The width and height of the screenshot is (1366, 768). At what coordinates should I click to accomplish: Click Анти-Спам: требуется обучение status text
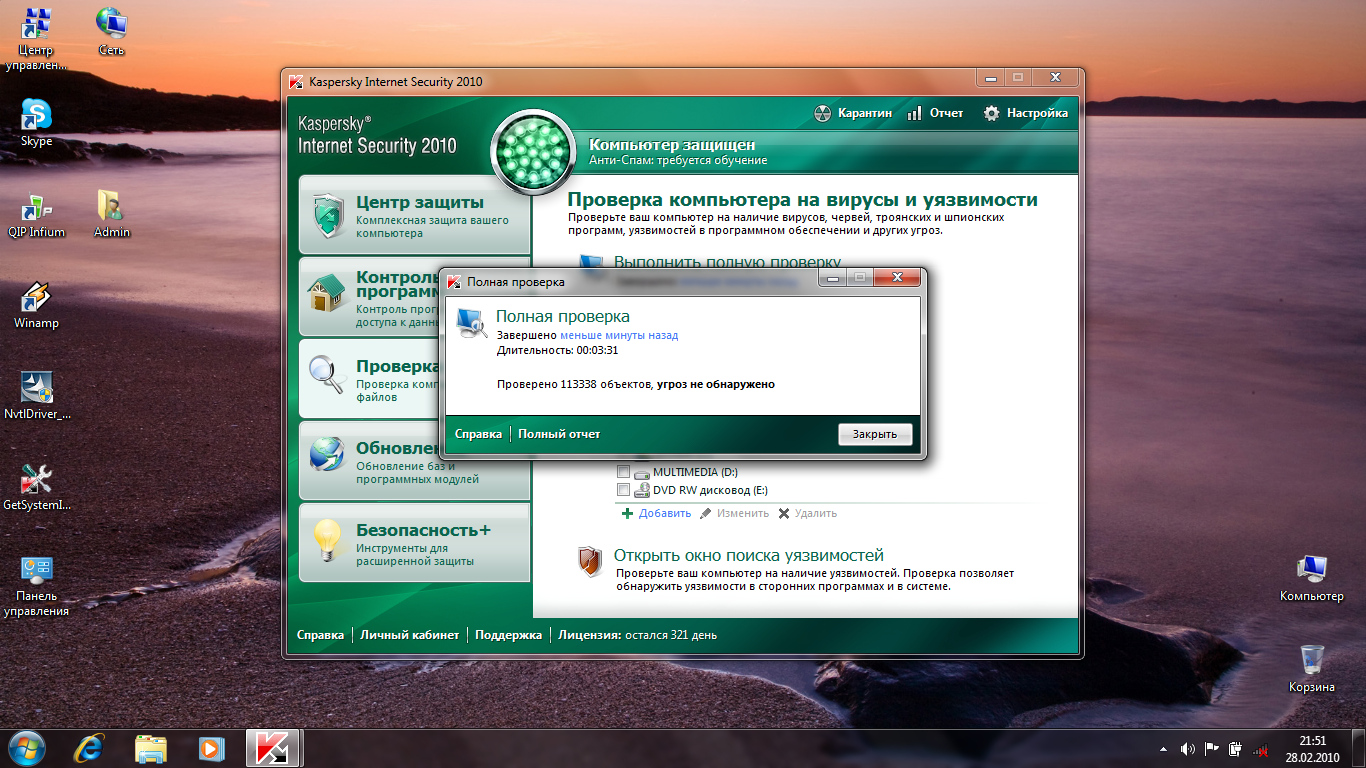[x=678, y=160]
